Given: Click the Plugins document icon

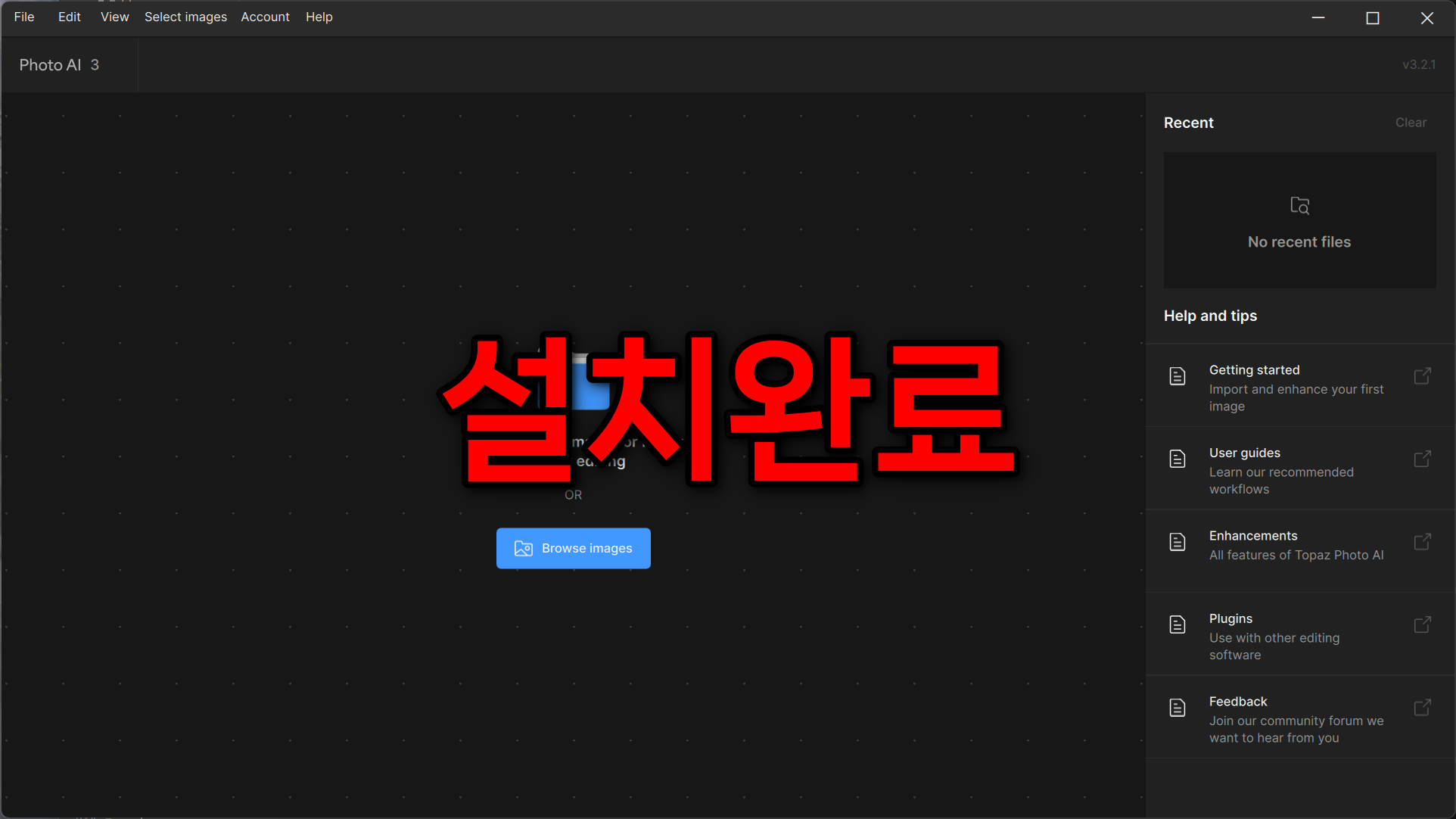Looking at the screenshot, I should tap(1178, 624).
